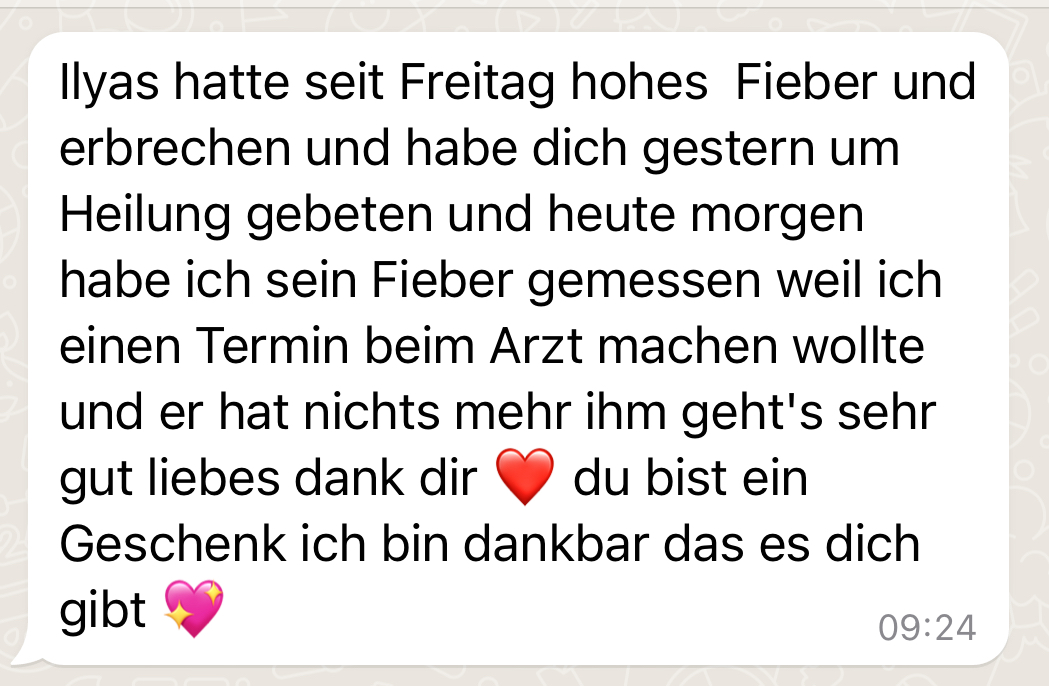
Task: Click the bubble tail at bottom-left corner
Action: (27, 655)
